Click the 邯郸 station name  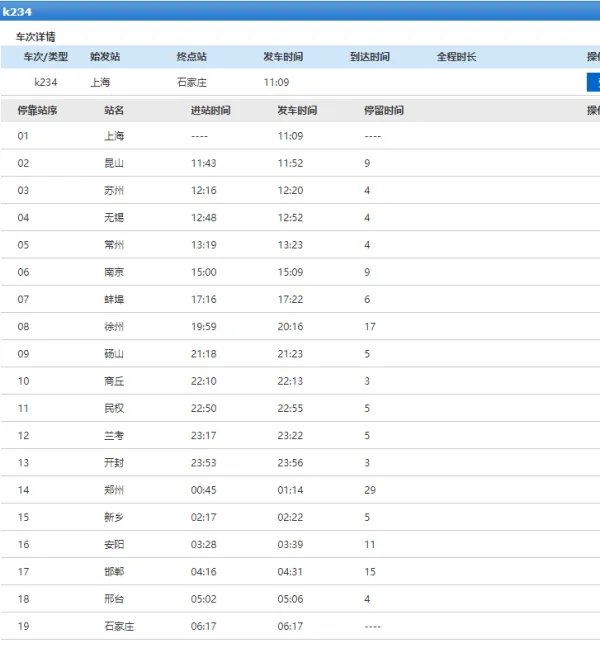(x=114, y=571)
